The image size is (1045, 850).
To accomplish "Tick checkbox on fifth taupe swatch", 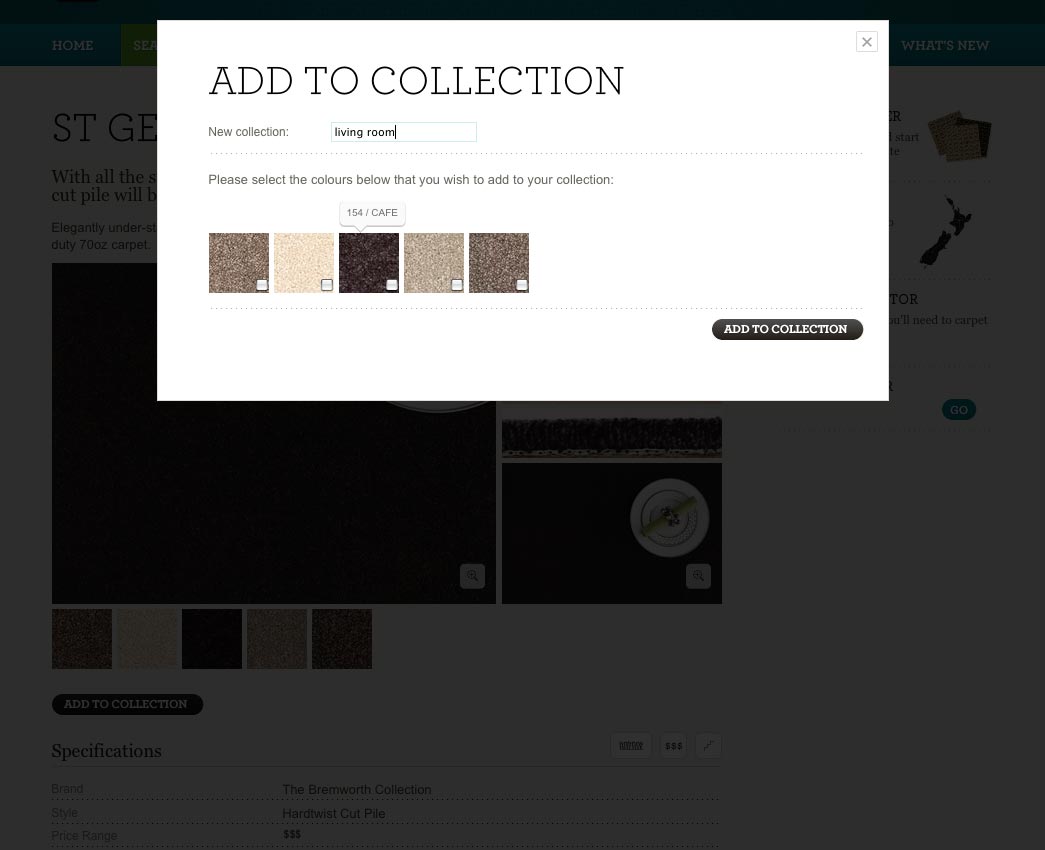I will (x=522, y=285).
